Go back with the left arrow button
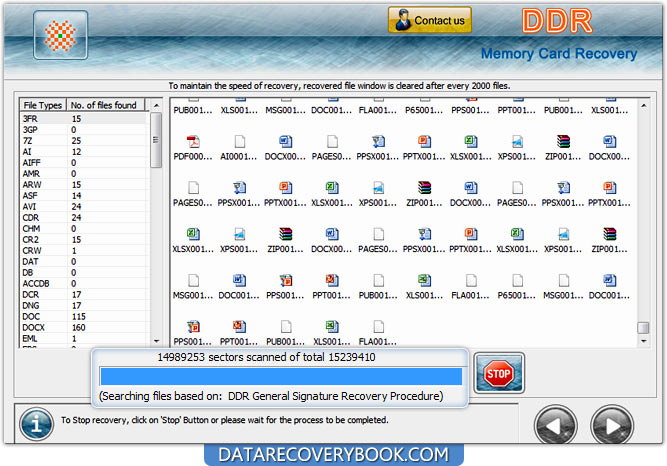This screenshot has height=466, width=667. click(555, 426)
